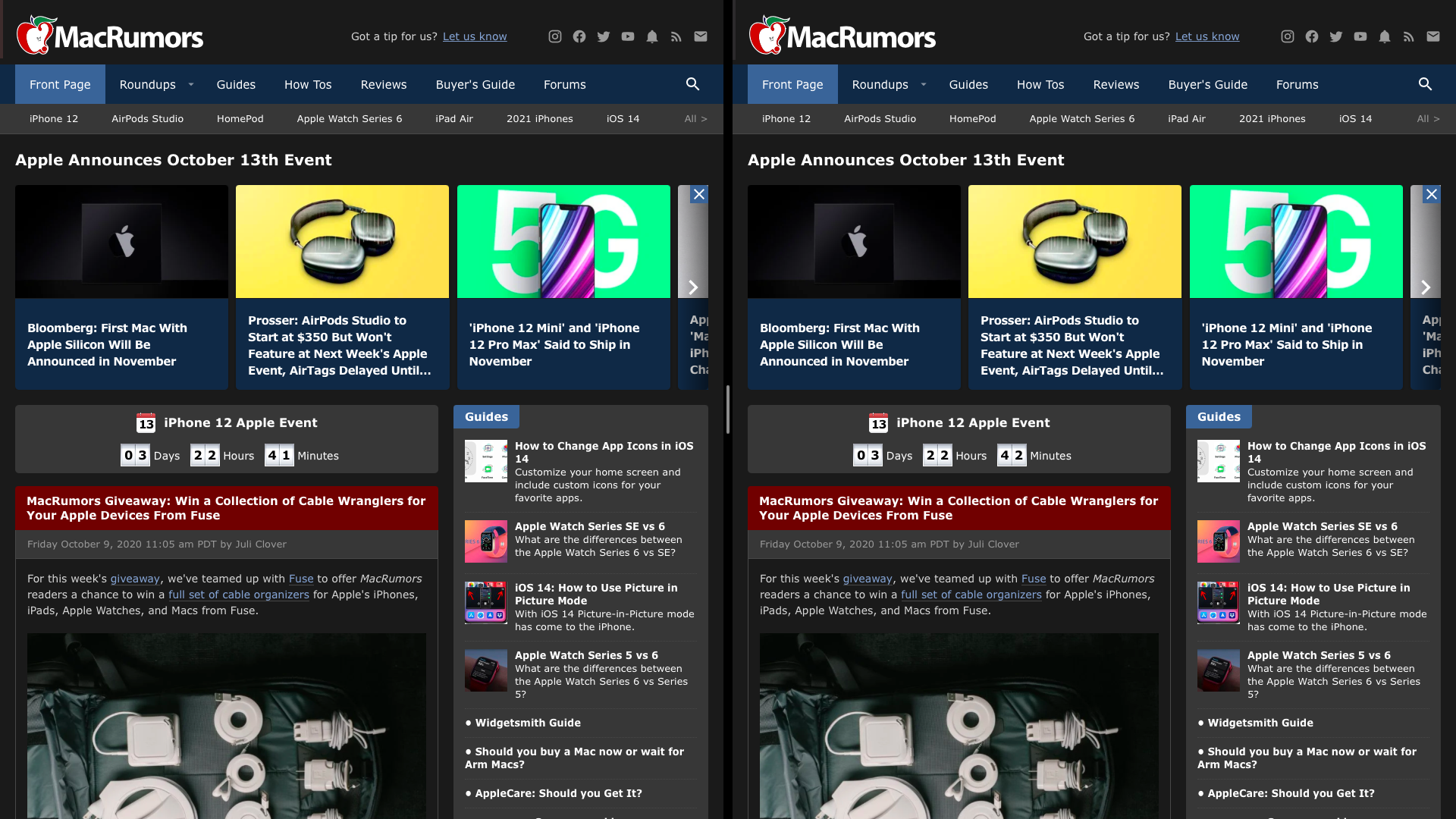Open Mac now or Arm Macs guide, left
The width and height of the screenshot is (1456, 819).
coord(575,758)
